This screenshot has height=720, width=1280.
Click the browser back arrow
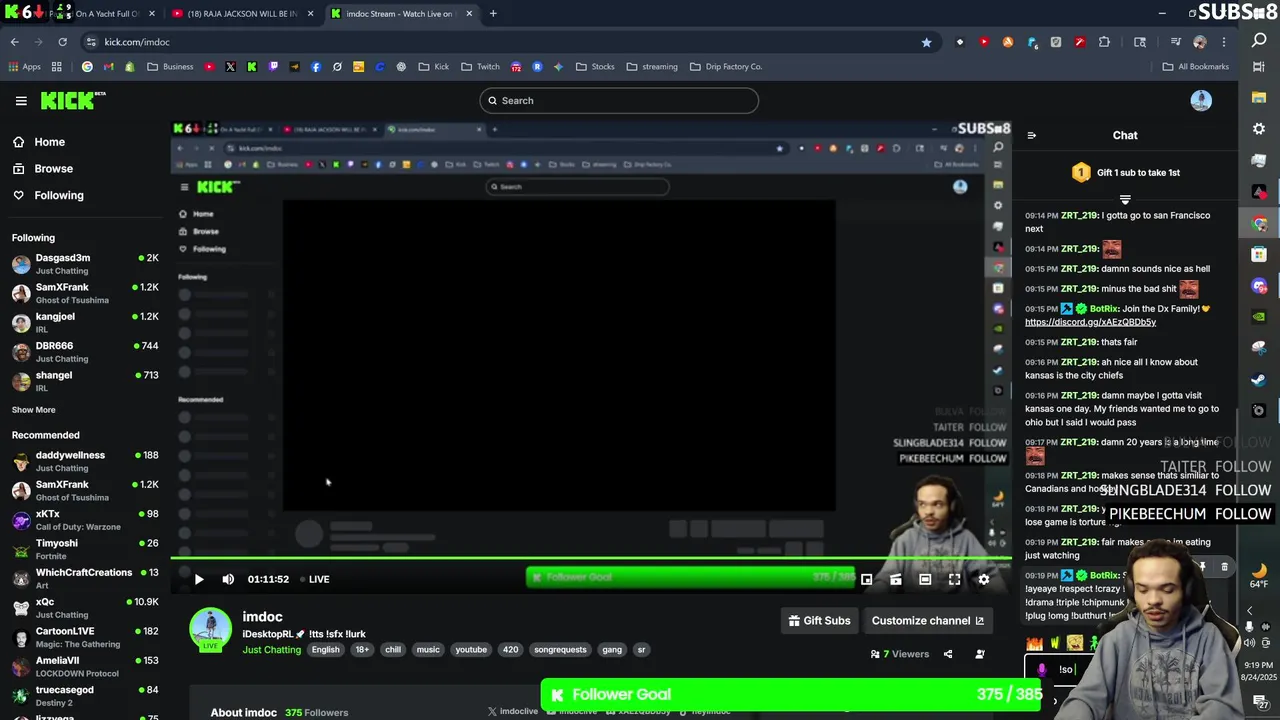[15, 42]
